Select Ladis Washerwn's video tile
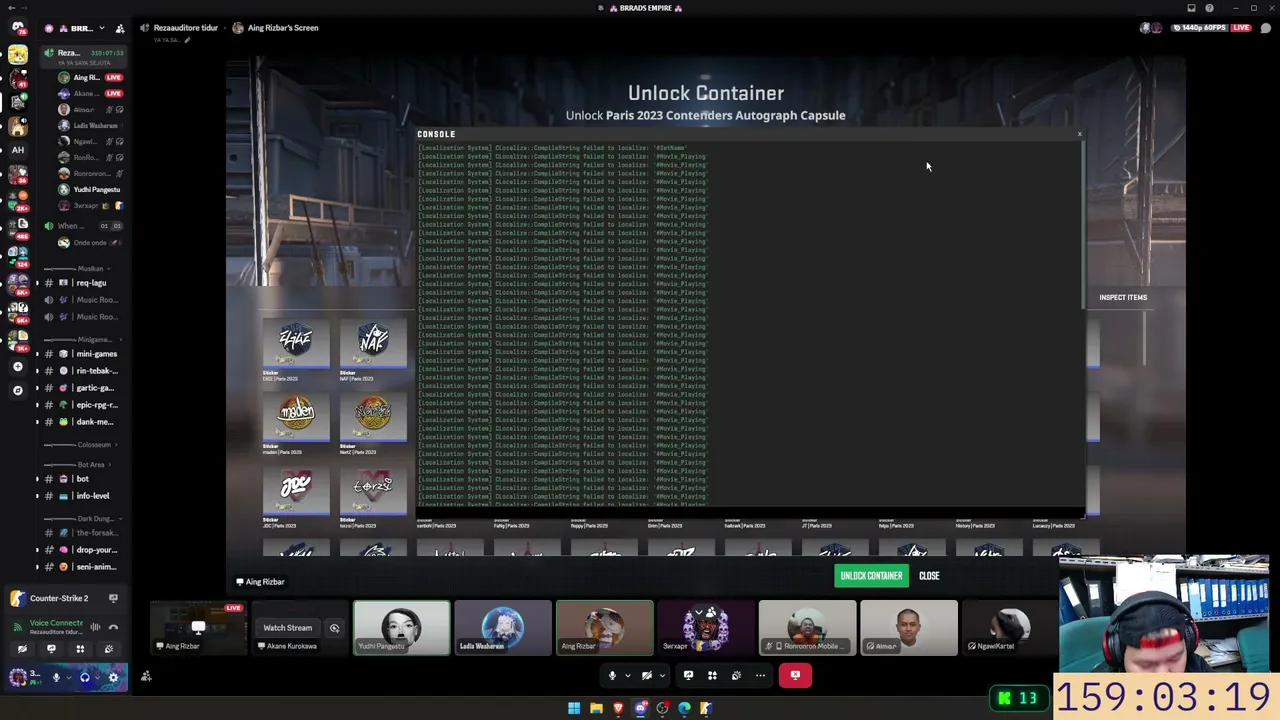The height and width of the screenshot is (720, 1280). [503, 628]
